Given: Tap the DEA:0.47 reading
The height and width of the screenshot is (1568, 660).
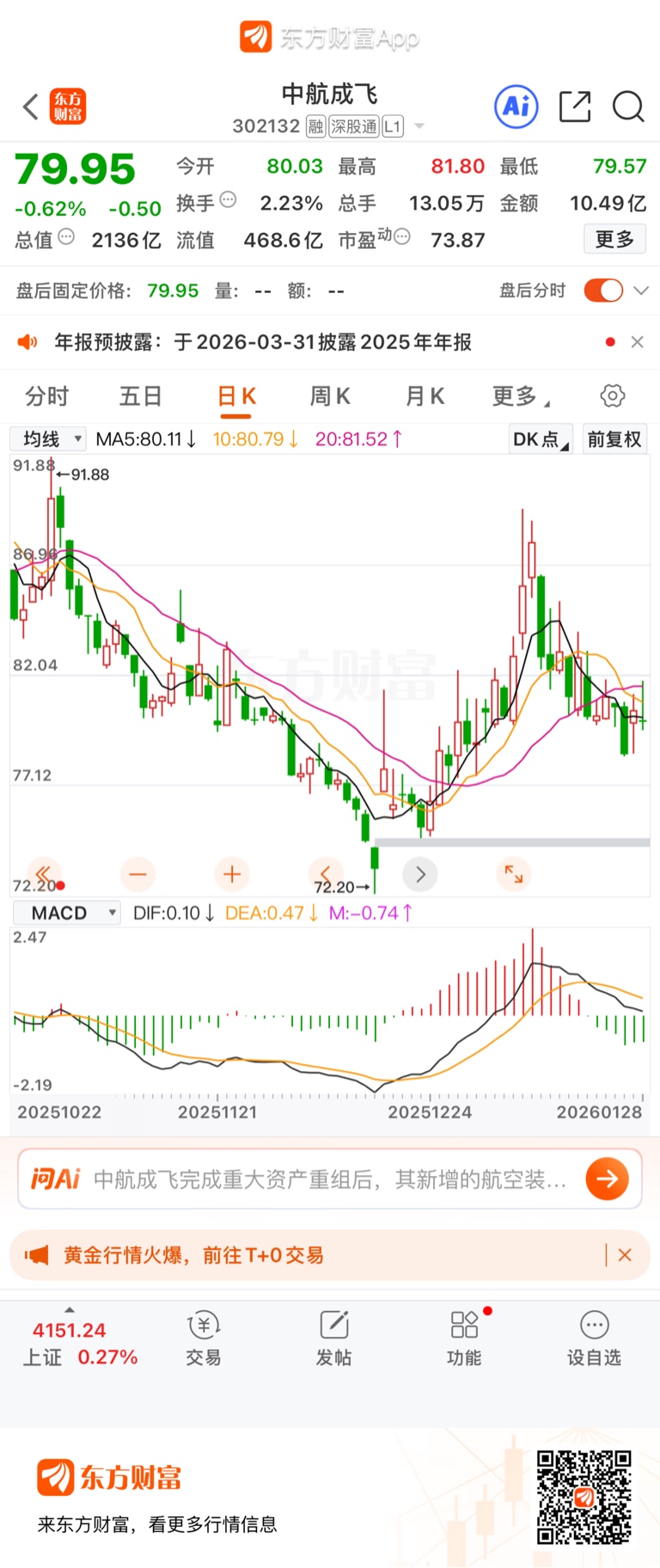Looking at the screenshot, I should pyautogui.click(x=272, y=913).
